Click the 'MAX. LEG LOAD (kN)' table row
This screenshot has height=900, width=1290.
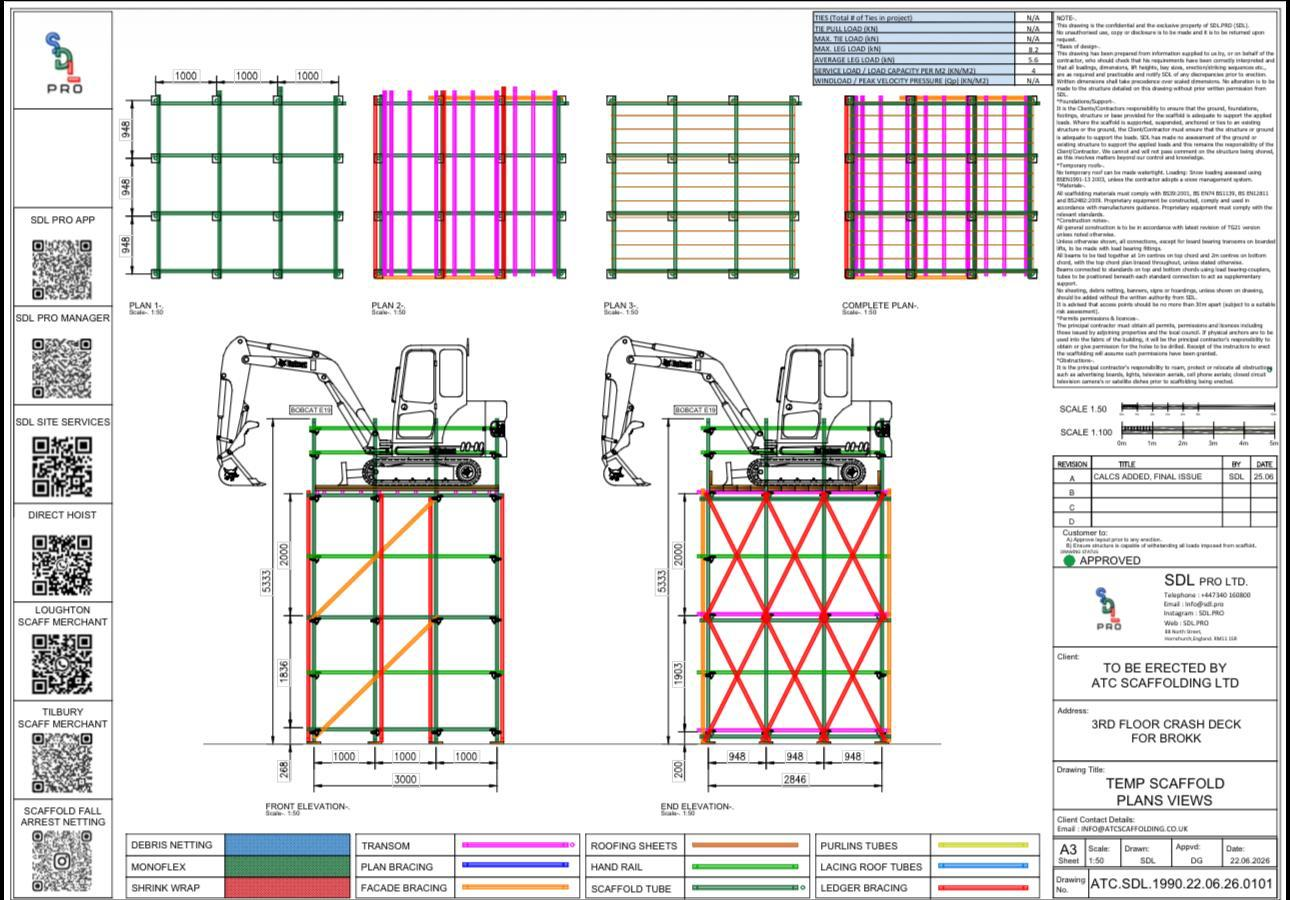point(932,49)
